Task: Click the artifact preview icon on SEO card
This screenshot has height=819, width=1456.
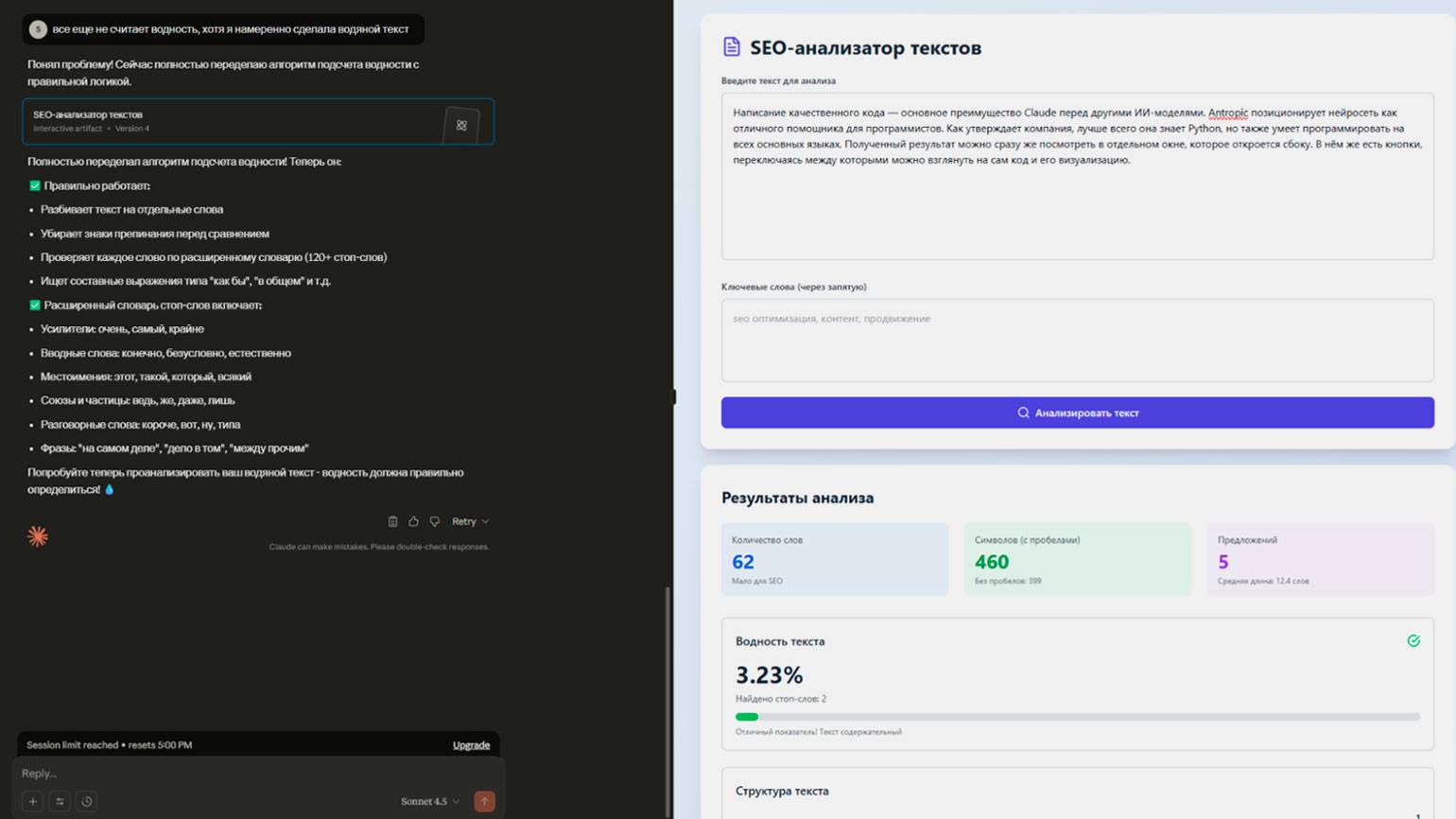Action: (x=461, y=125)
